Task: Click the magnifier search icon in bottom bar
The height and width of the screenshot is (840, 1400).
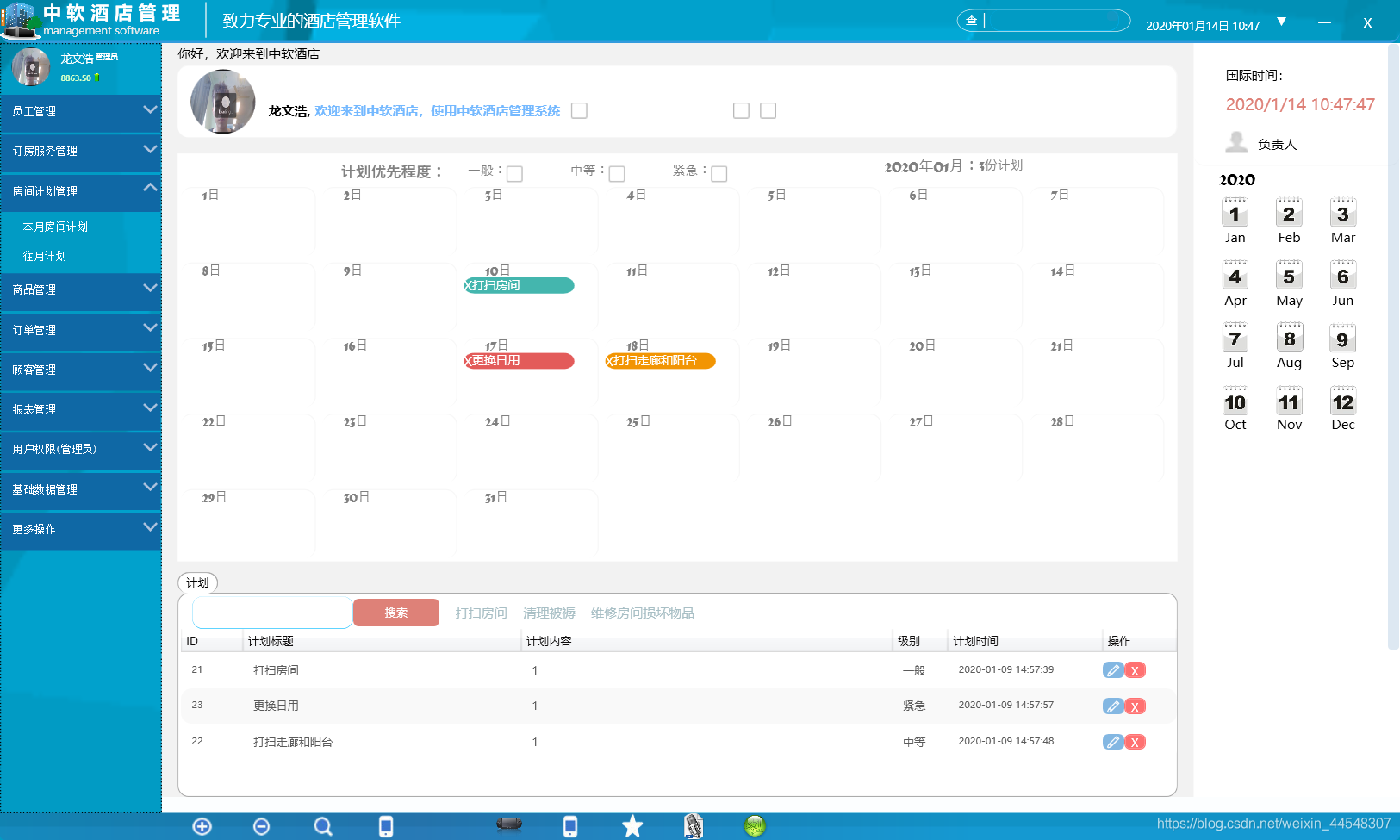Action: pos(323,826)
